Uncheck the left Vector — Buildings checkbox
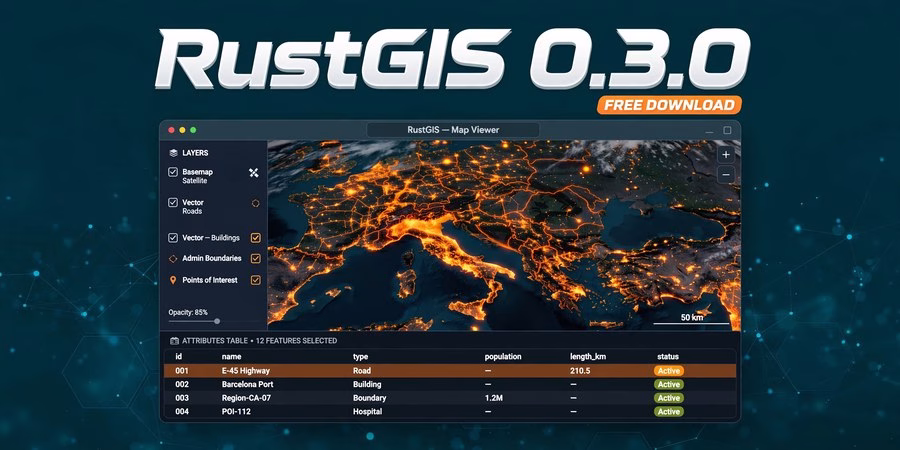The width and height of the screenshot is (900, 450). click(173, 238)
